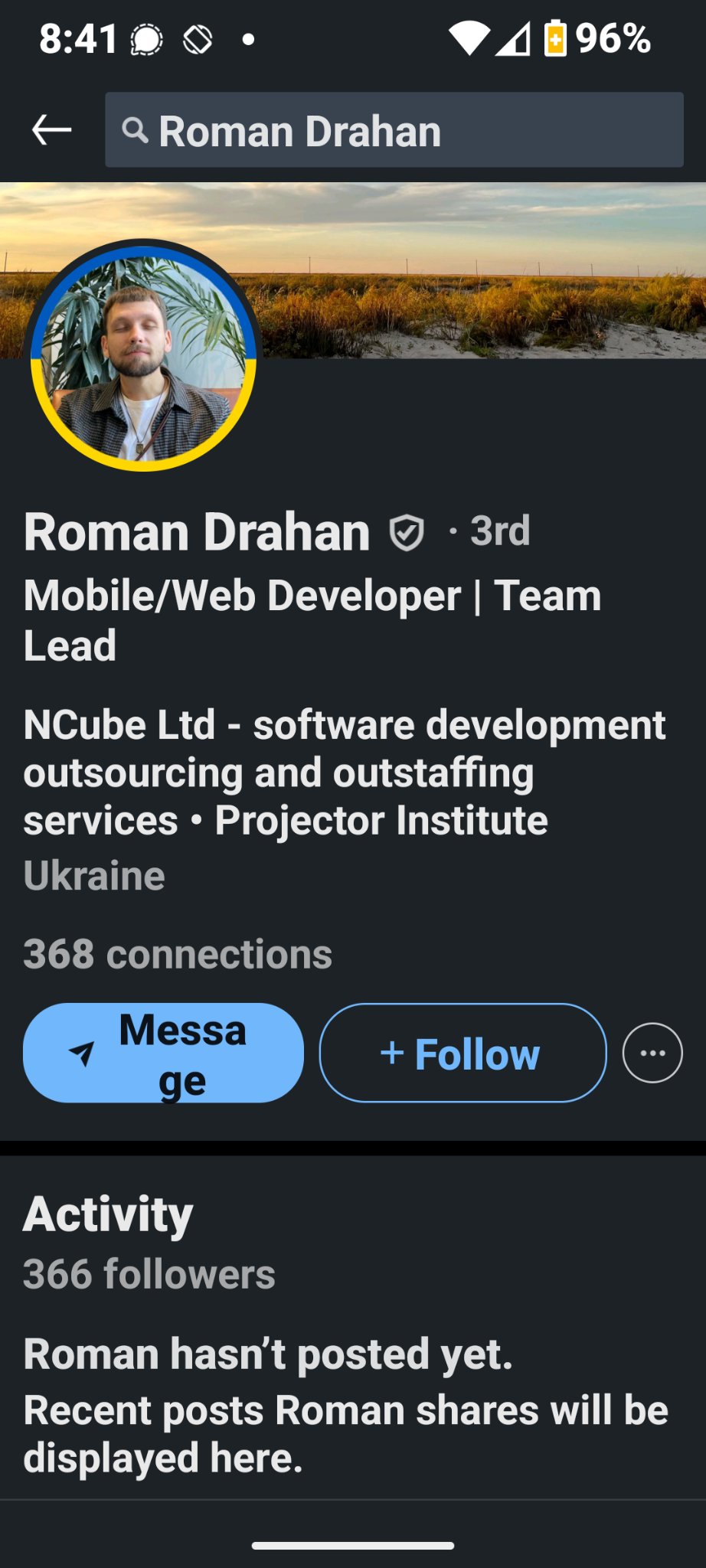Open the 366 followers link
Screen dimensions: 706x1568
[x=149, y=1274]
